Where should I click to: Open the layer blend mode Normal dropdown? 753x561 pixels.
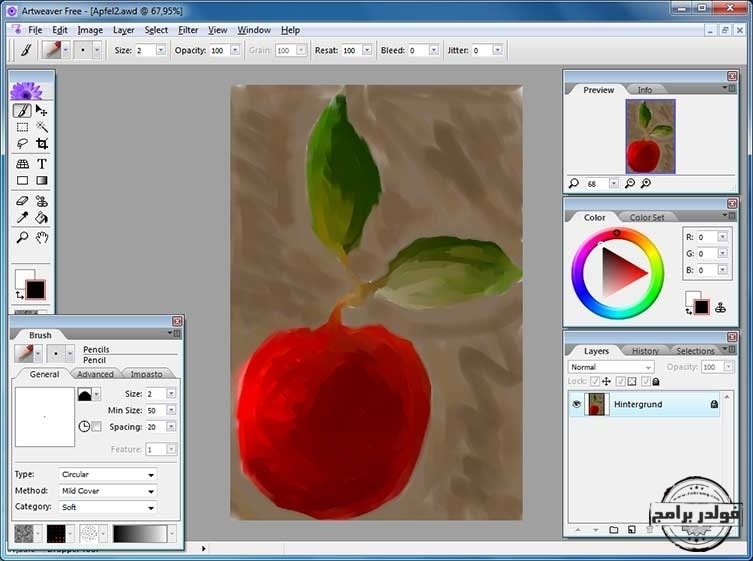[611, 367]
